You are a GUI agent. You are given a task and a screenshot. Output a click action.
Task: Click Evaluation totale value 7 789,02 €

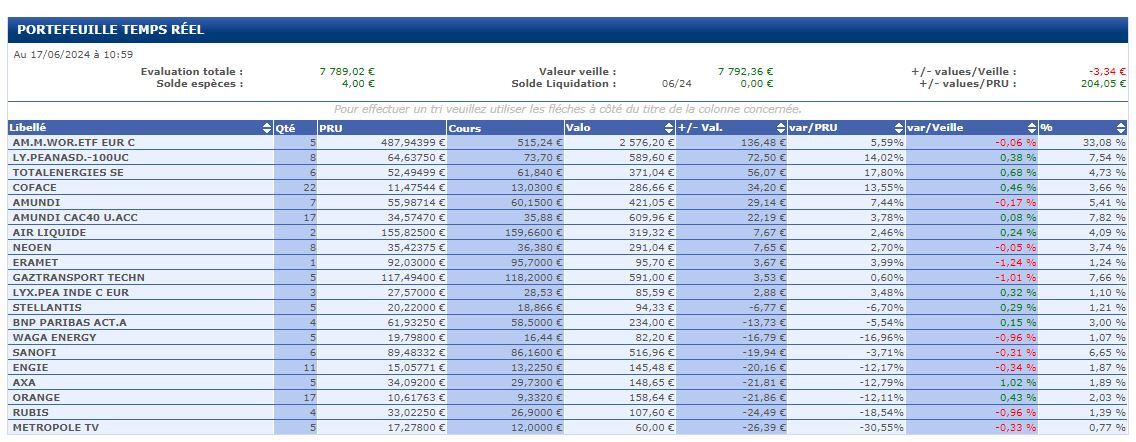347,72
